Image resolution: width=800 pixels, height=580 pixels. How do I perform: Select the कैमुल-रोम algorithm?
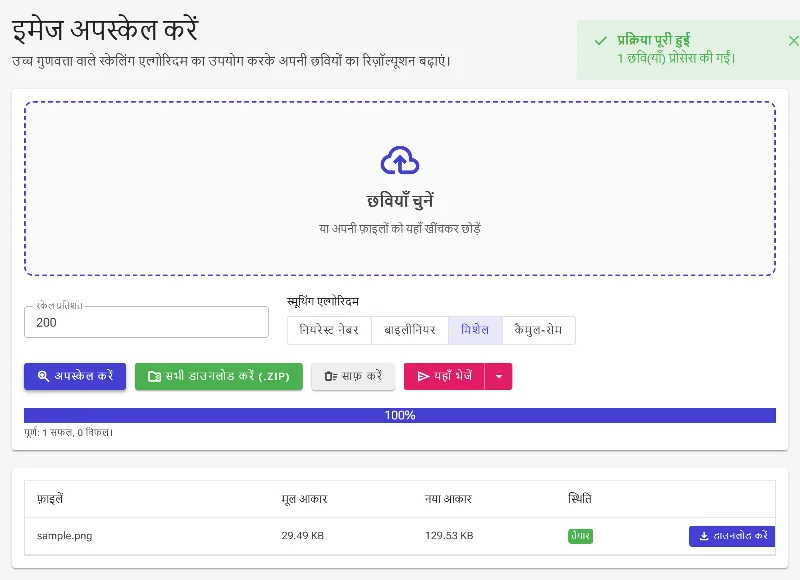point(538,330)
